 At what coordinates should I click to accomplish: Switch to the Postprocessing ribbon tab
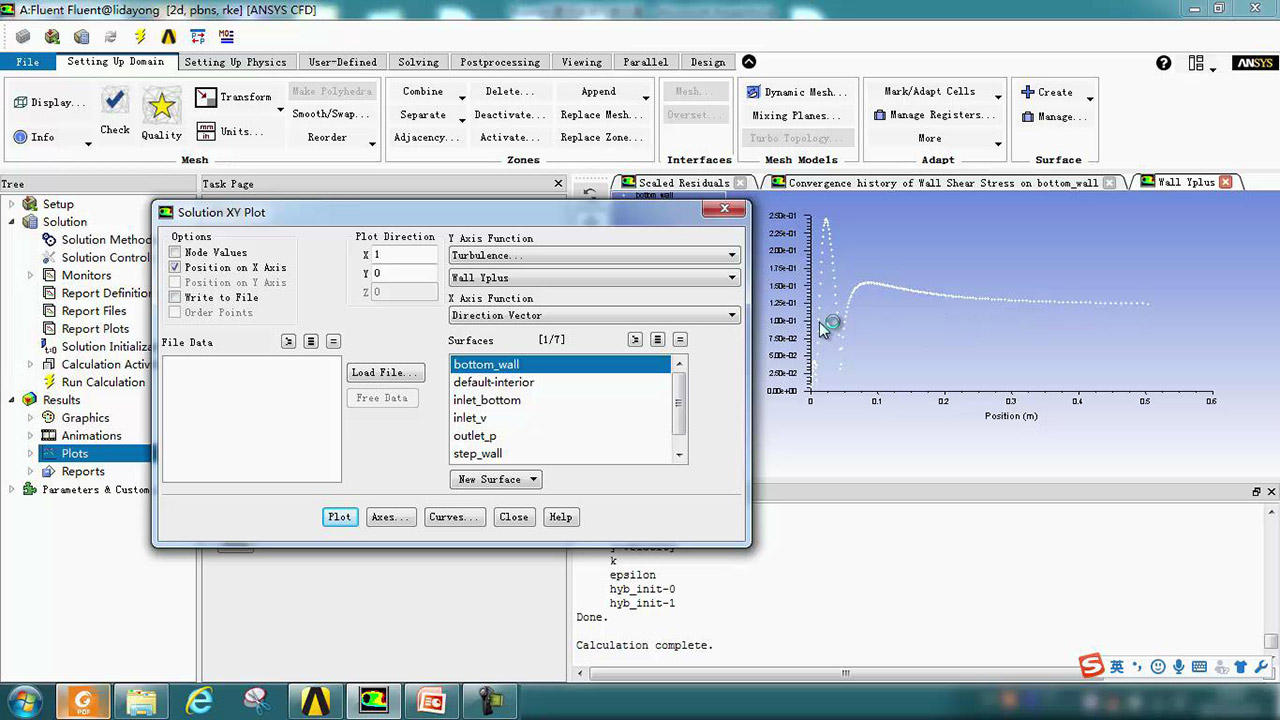(500, 62)
